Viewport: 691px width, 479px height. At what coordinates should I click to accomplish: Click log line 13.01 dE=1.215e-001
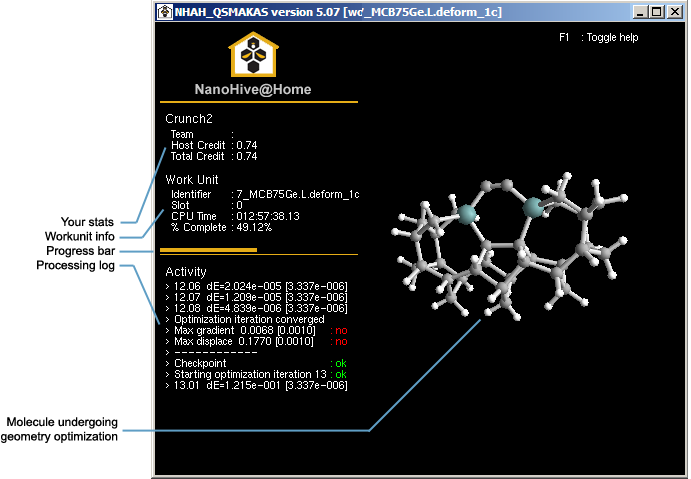click(x=256, y=386)
